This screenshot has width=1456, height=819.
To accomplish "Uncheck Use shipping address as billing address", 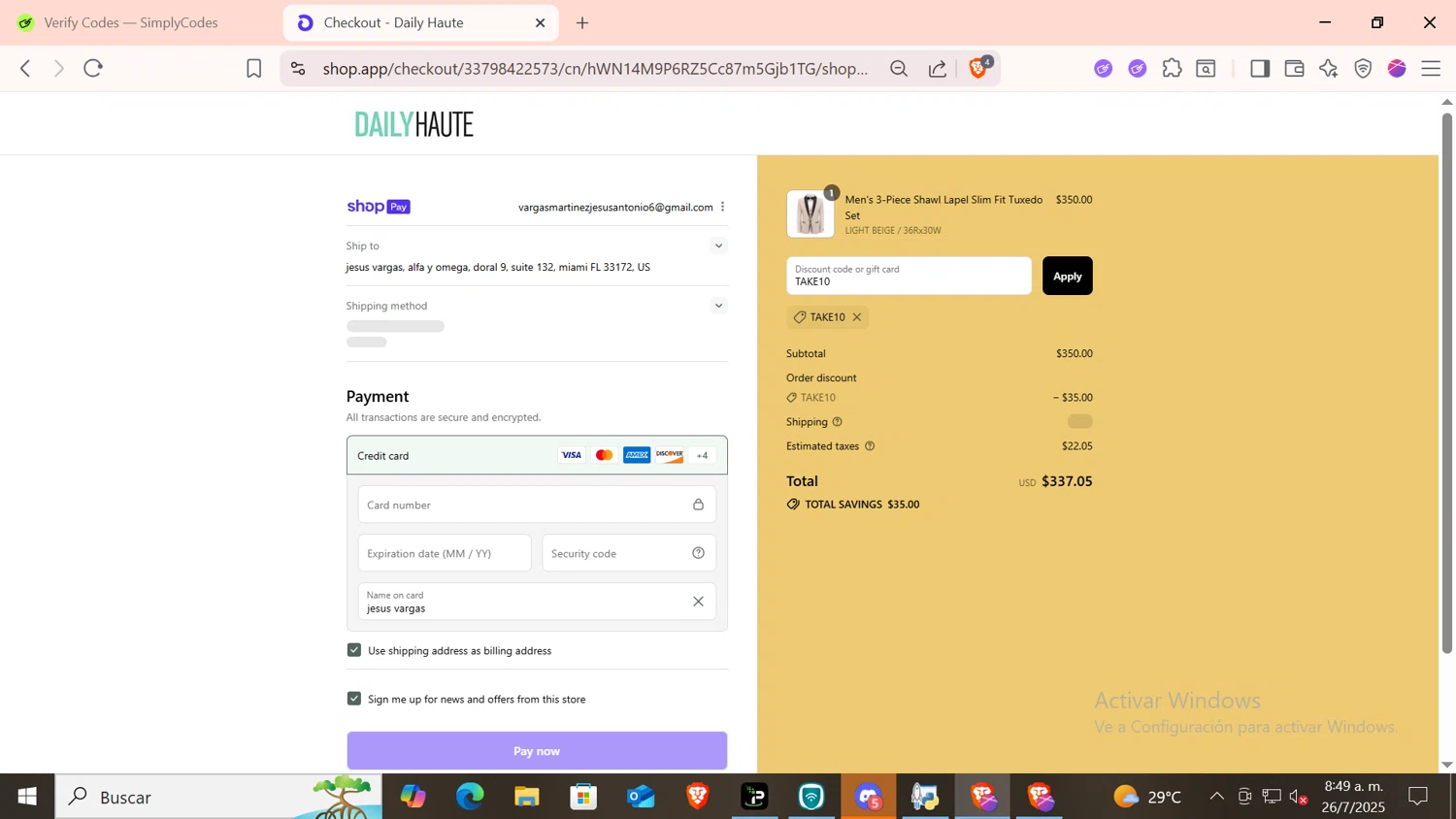I will [354, 650].
